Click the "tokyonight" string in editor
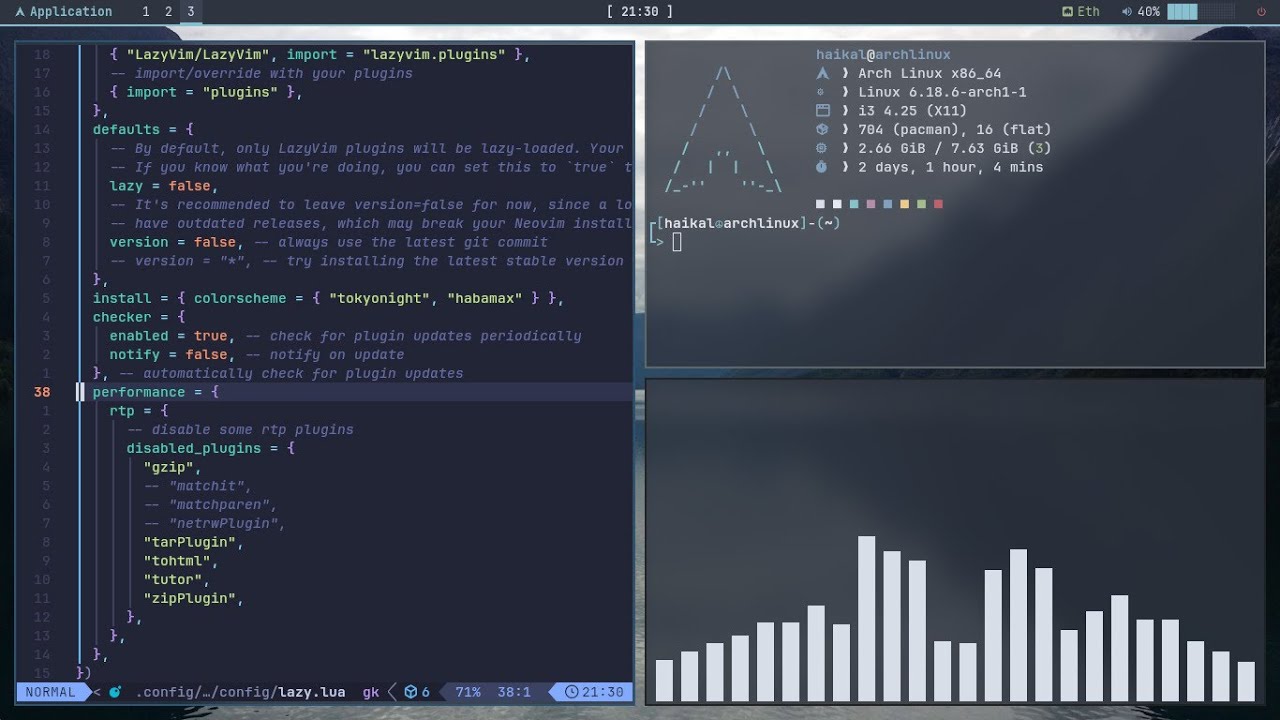Viewport: 1280px width, 720px height. click(379, 298)
